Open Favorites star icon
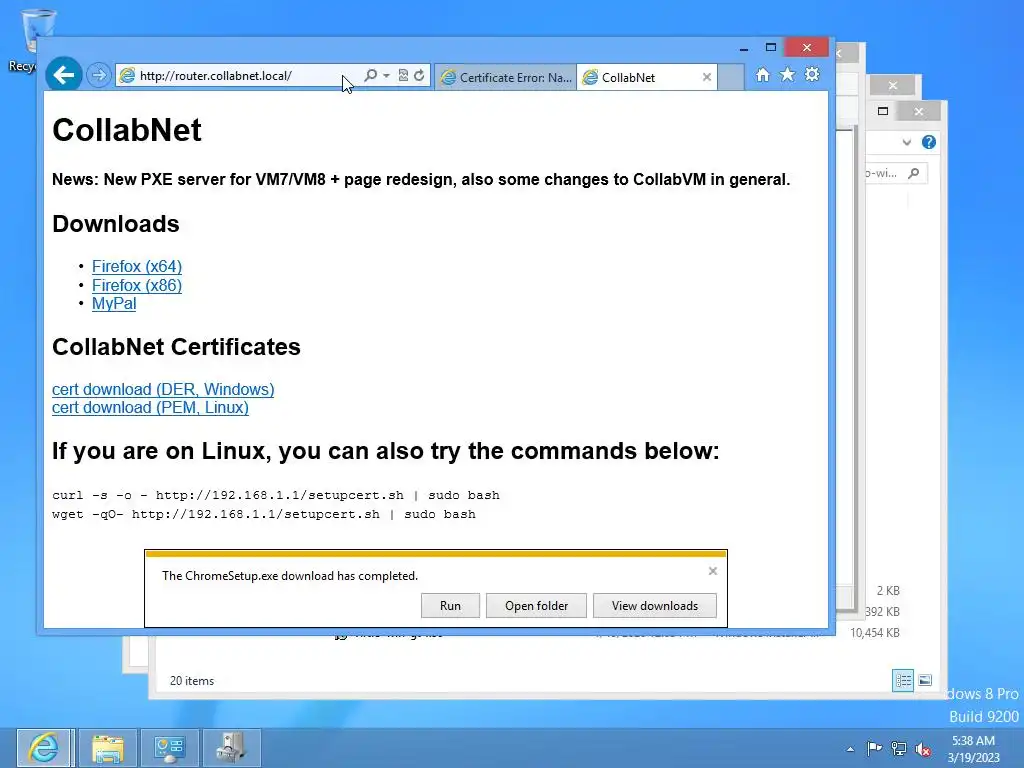The image size is (1024, 768). (x=788, y=75)
